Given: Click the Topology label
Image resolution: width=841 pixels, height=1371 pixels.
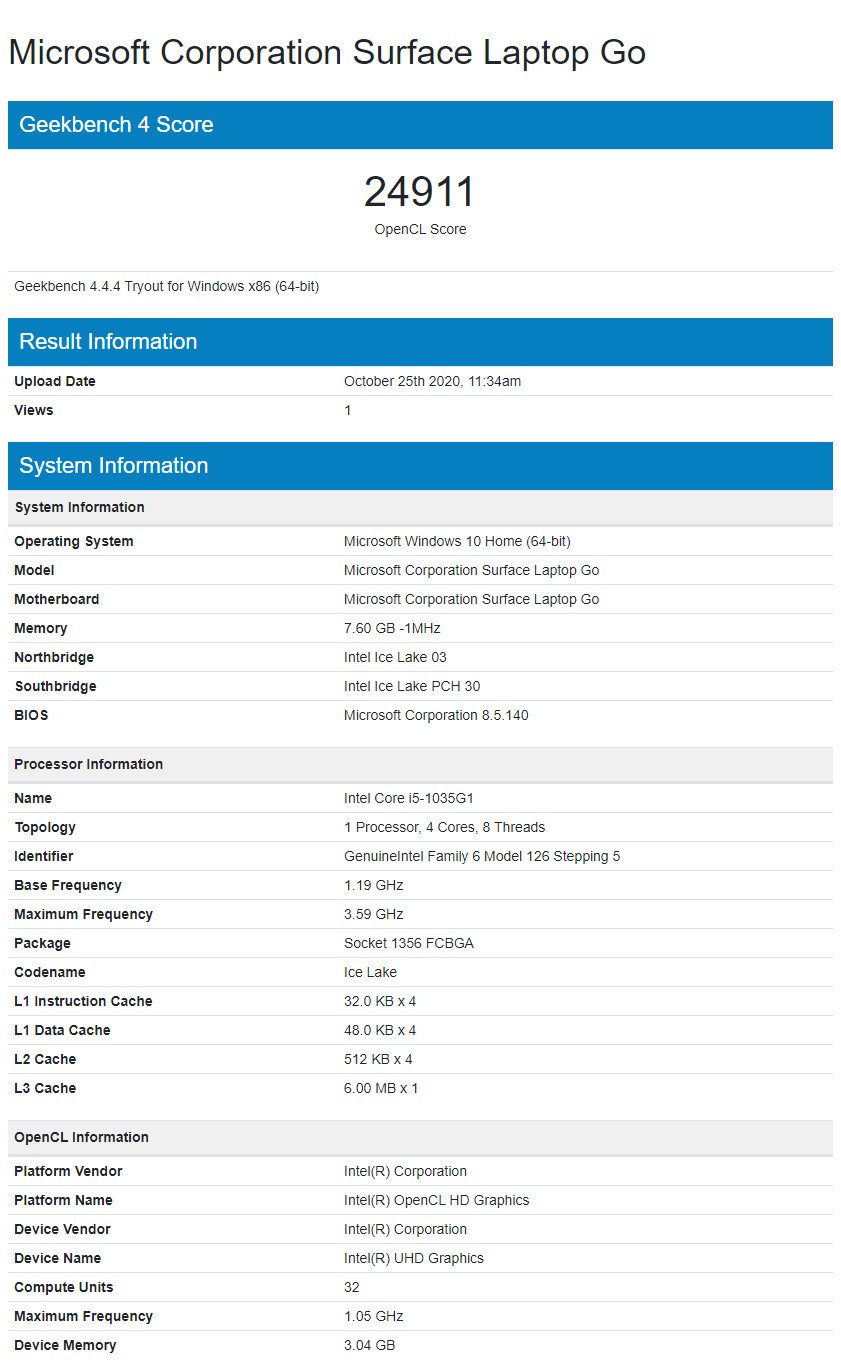Looking at the screenshot, I should click(45, 827).
